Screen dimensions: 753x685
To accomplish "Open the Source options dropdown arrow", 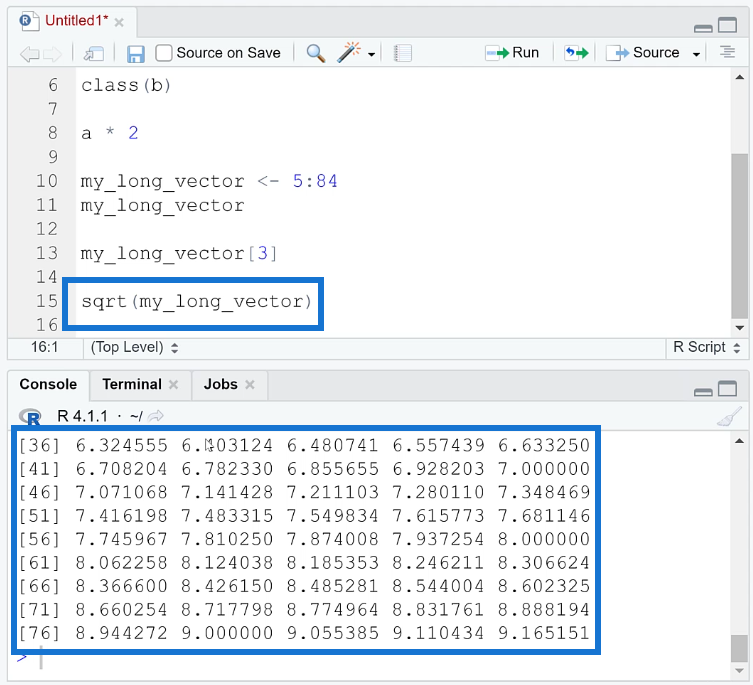I will [696, 54].
